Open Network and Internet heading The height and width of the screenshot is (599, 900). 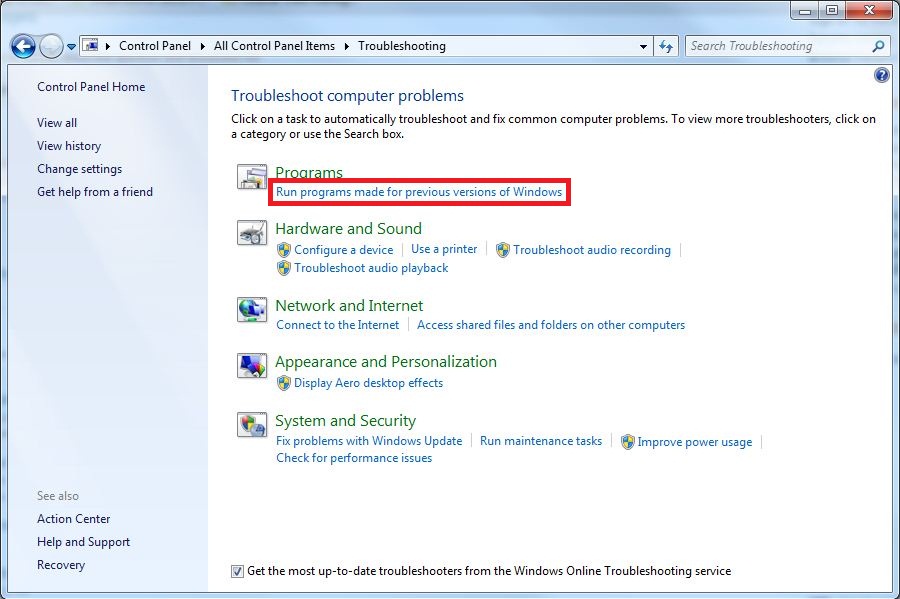[x=349, y=305]
